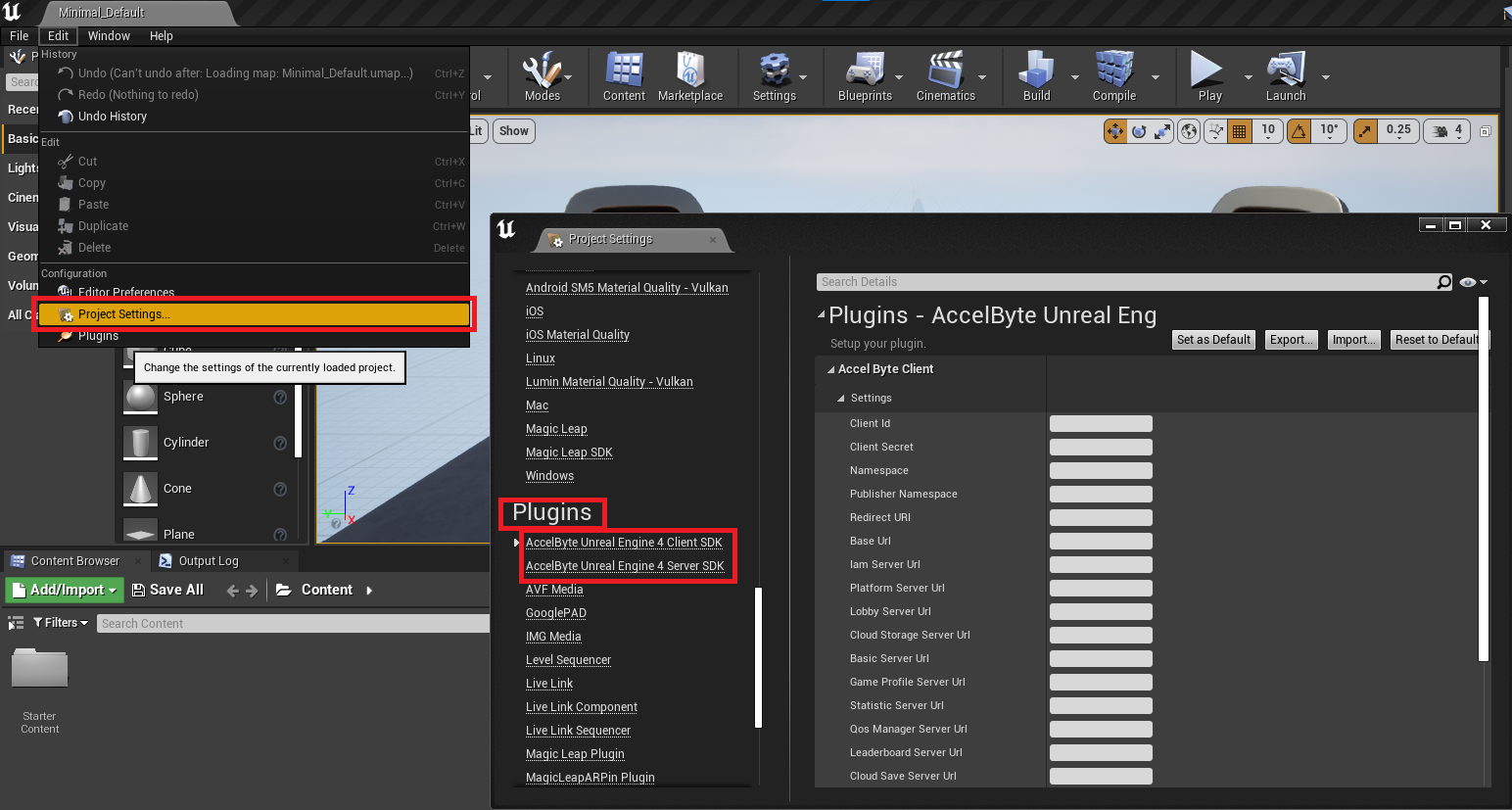Open the Blueprints toolbar icon

[865, 76]
